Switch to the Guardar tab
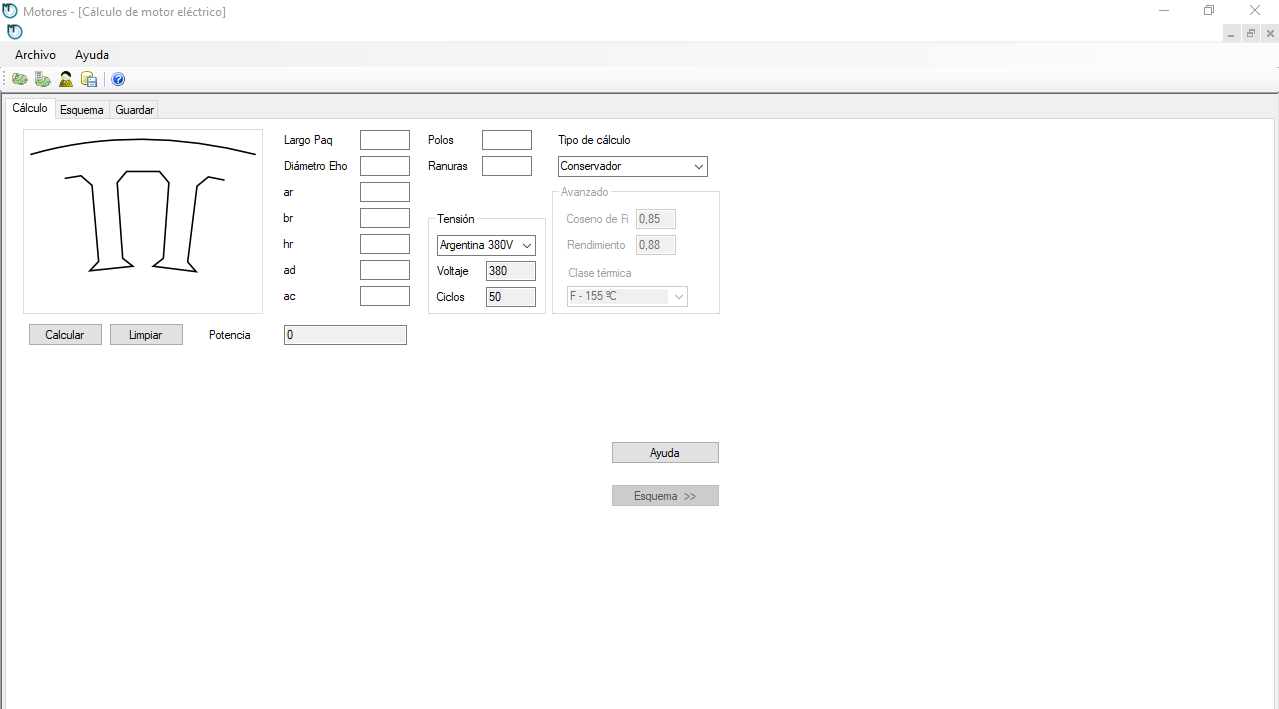This screenshot has width=1279, height=709. [x=134, y=110]
